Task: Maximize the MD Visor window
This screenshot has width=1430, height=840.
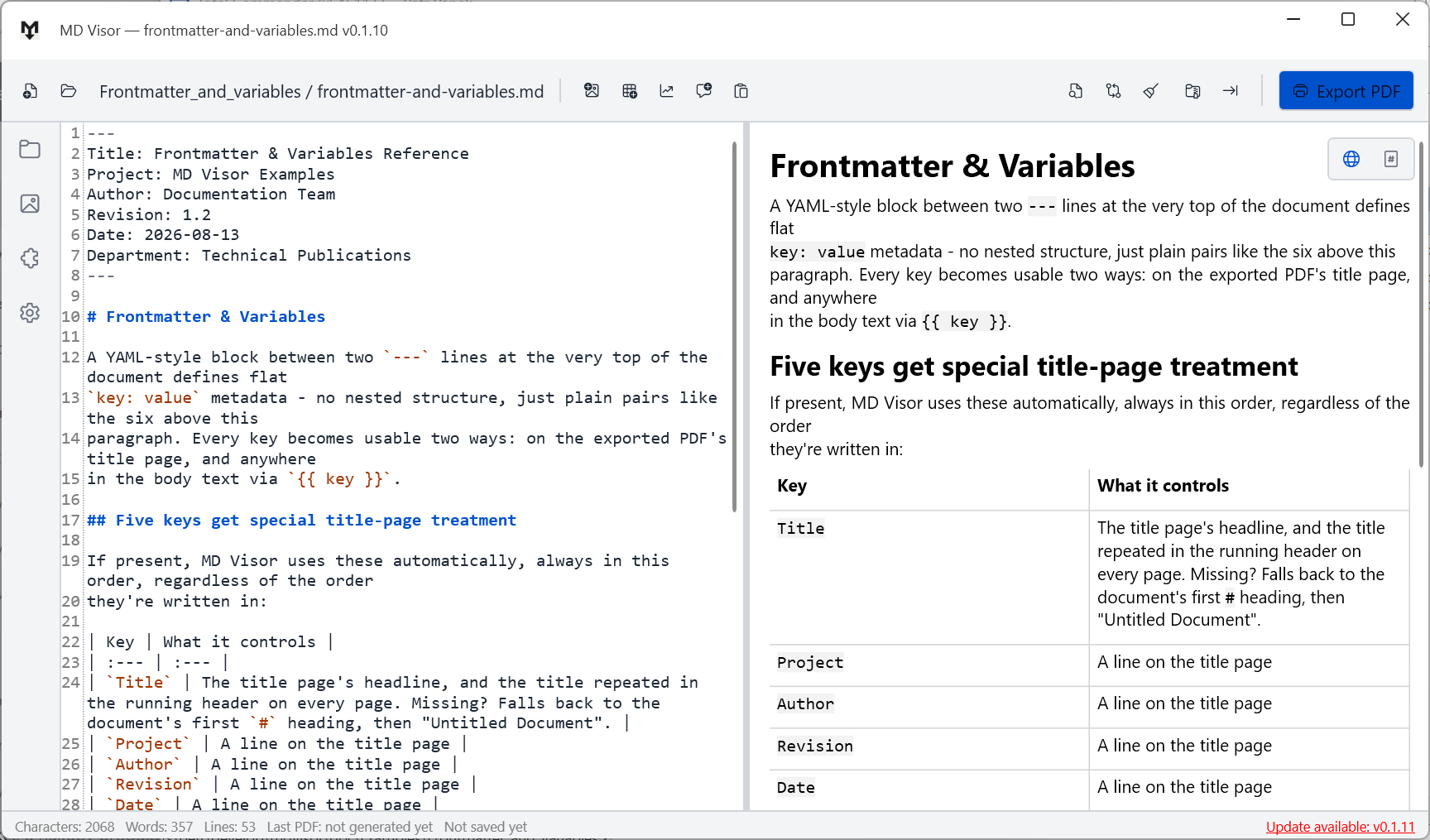Action: (1348, 19)
